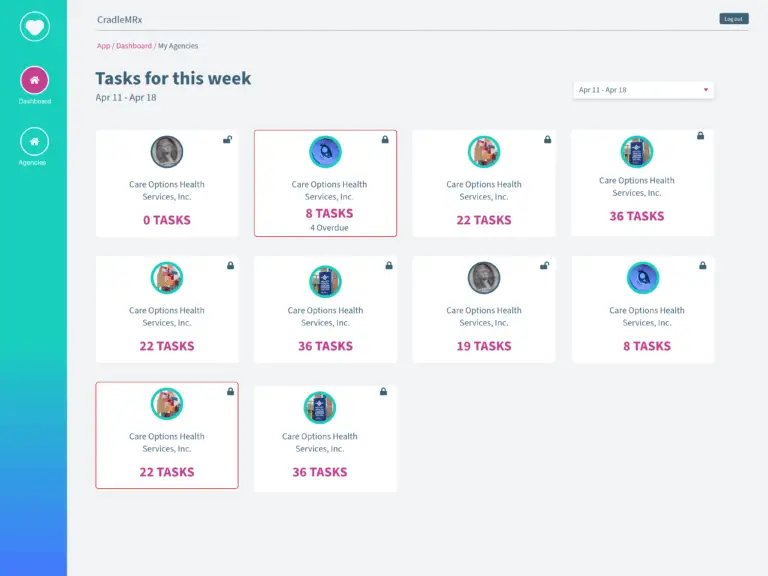Toggle the padlock on the 4 Overdue card

(385, 140)
